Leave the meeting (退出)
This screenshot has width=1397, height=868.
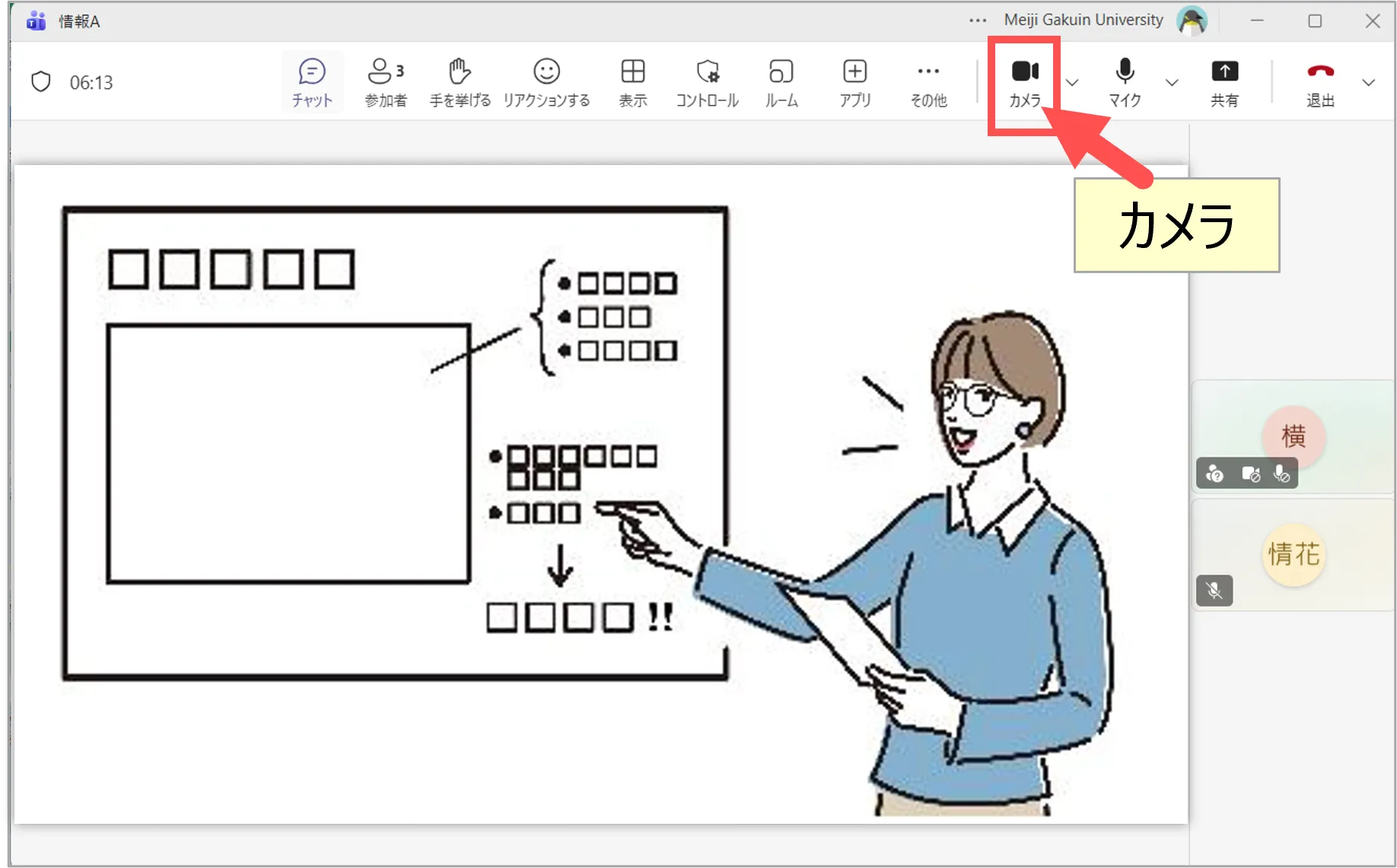coord(1320,82)
